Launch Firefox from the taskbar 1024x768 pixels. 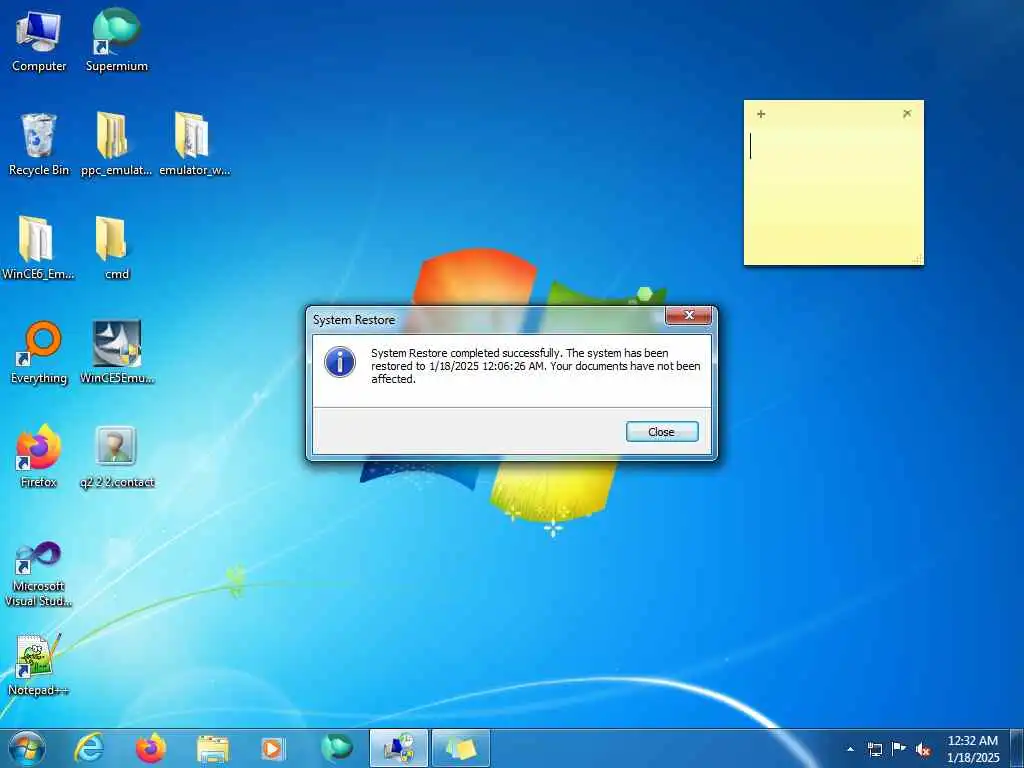(x=151, y=748)
